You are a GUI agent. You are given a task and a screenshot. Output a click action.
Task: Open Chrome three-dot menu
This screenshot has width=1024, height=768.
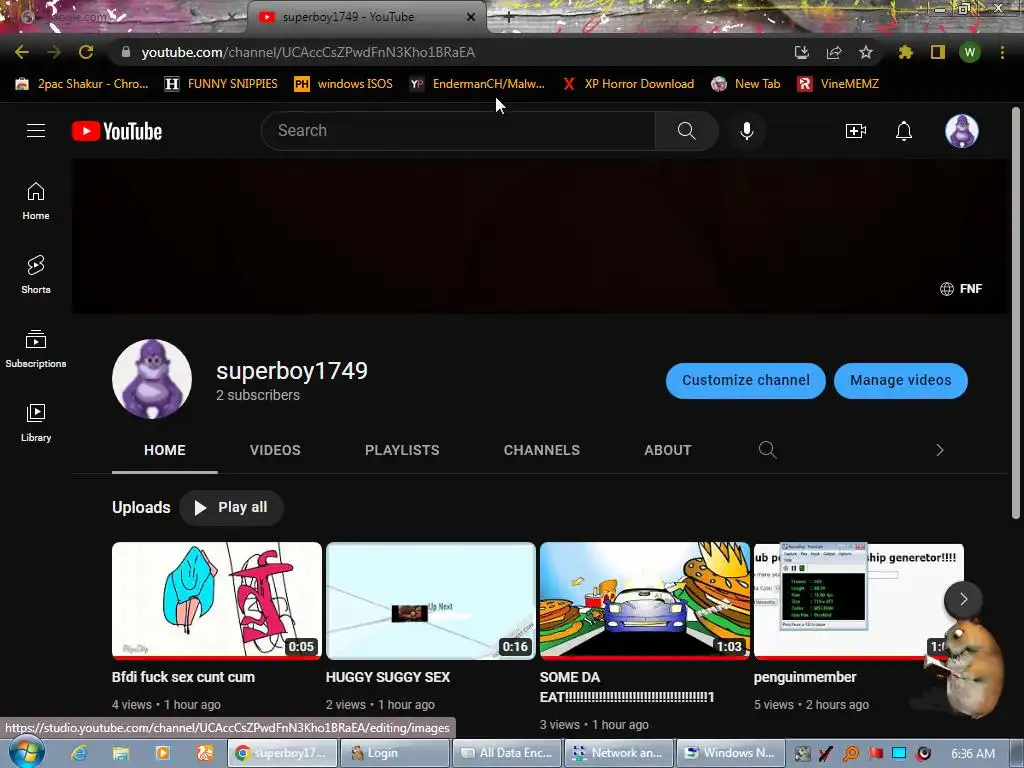click(x=1002, y=52)
